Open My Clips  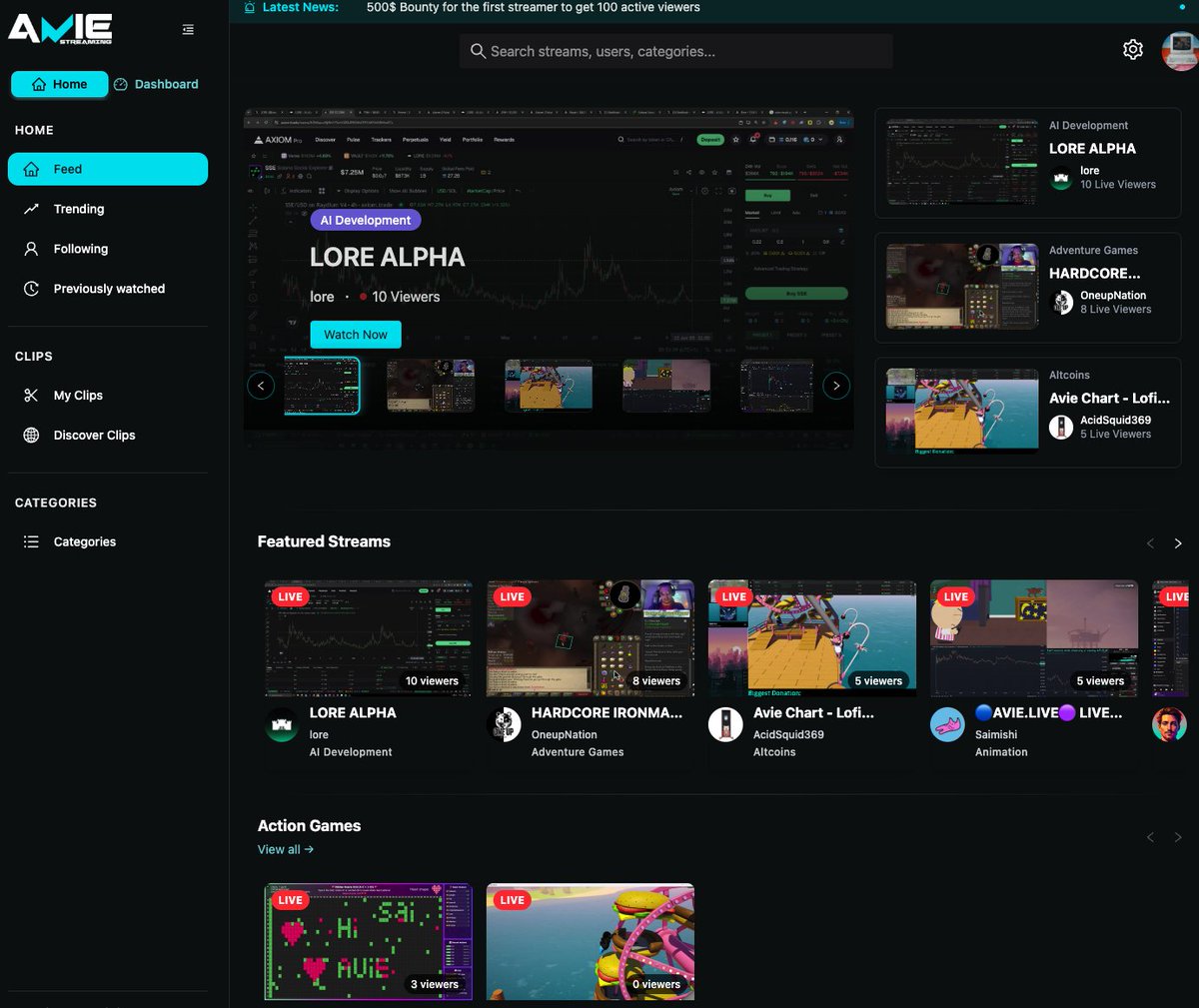[78, 395]
